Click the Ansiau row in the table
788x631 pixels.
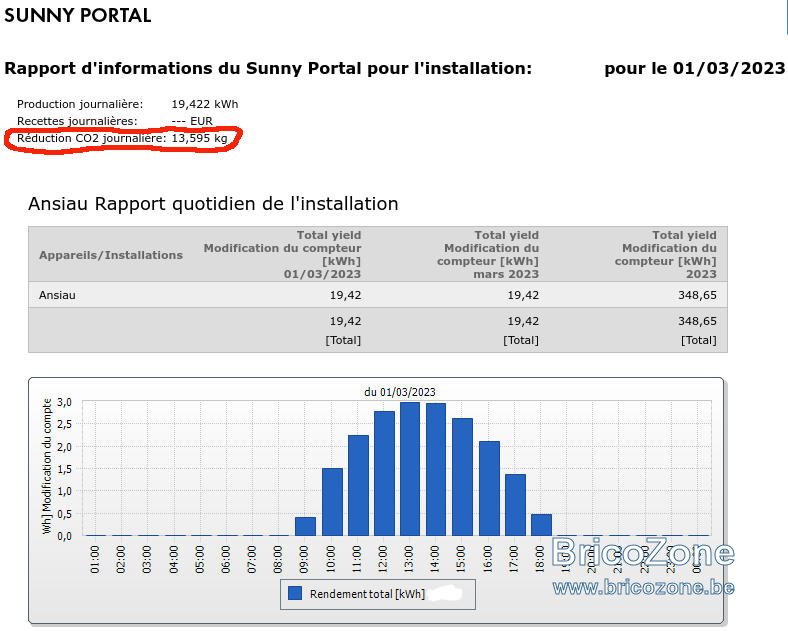click(x=378, y=295)
